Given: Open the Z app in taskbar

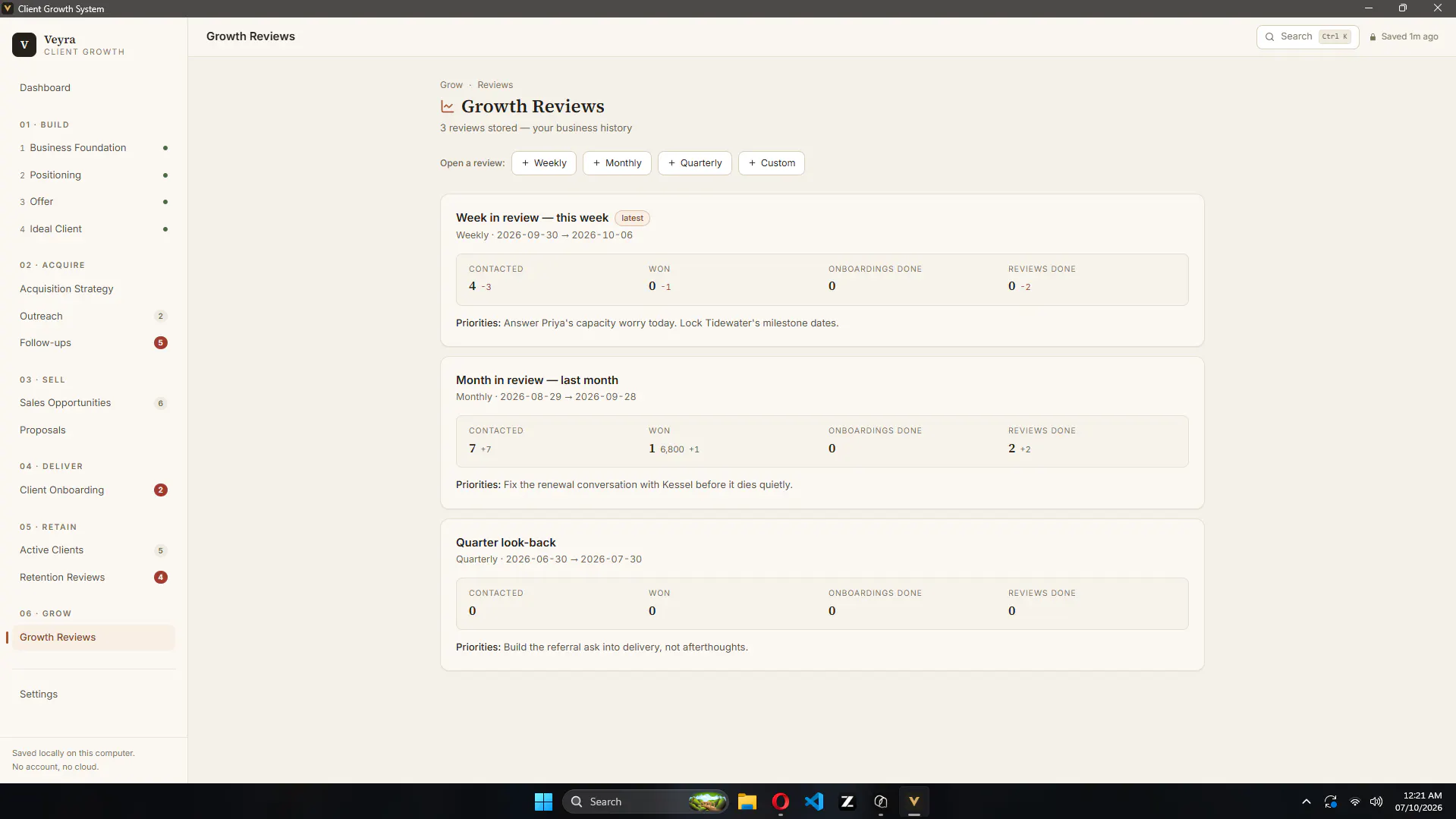Looking at the screenshot, I should 847,802.
